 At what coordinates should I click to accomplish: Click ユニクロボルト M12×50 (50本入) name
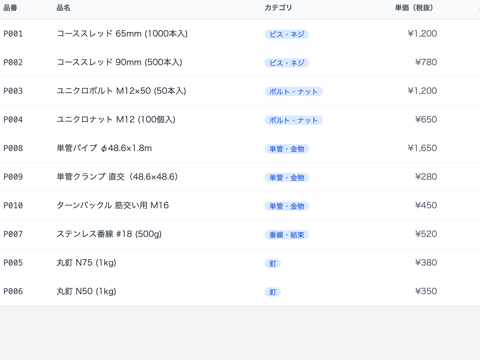(121, 91)
